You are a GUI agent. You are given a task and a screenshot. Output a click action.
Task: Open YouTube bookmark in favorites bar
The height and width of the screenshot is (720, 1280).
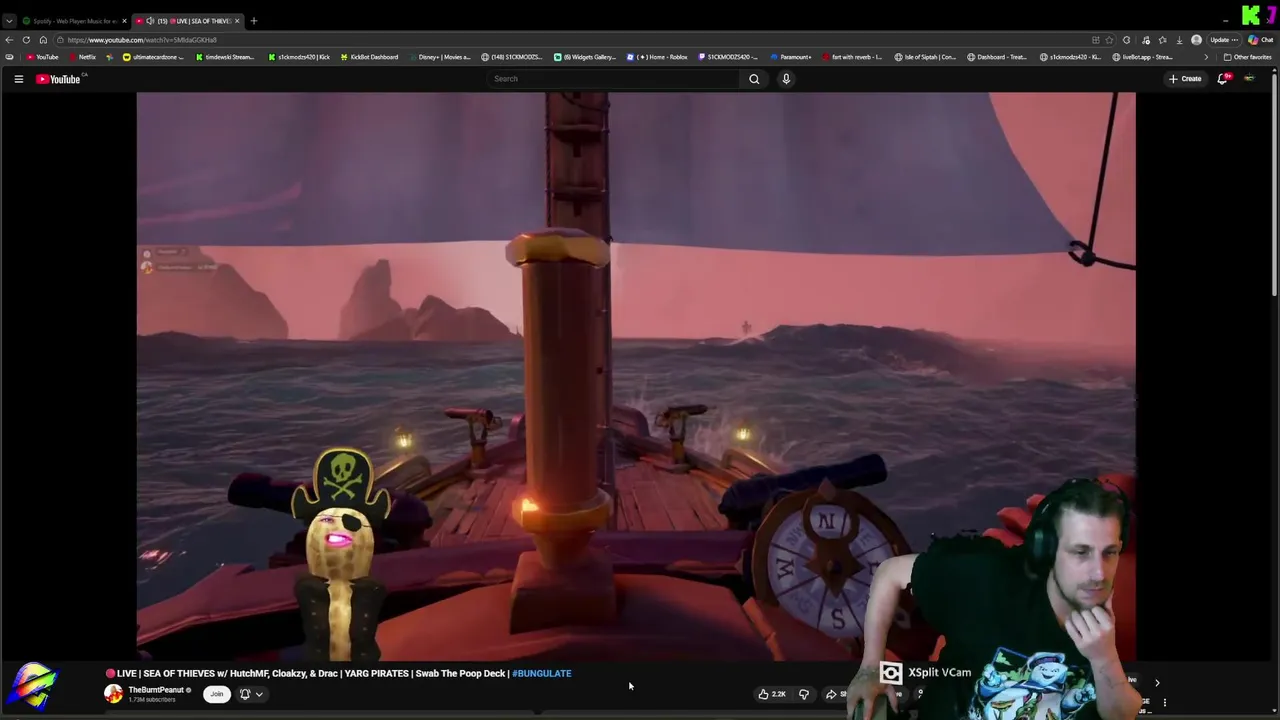coord(42,57)
